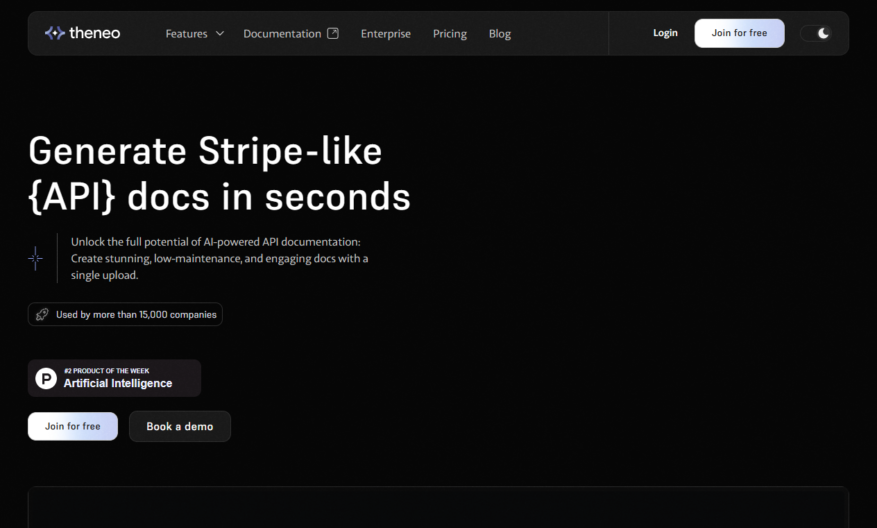The image size is (877, 528).
Task: Click the Login link
Action: [665, 33]
